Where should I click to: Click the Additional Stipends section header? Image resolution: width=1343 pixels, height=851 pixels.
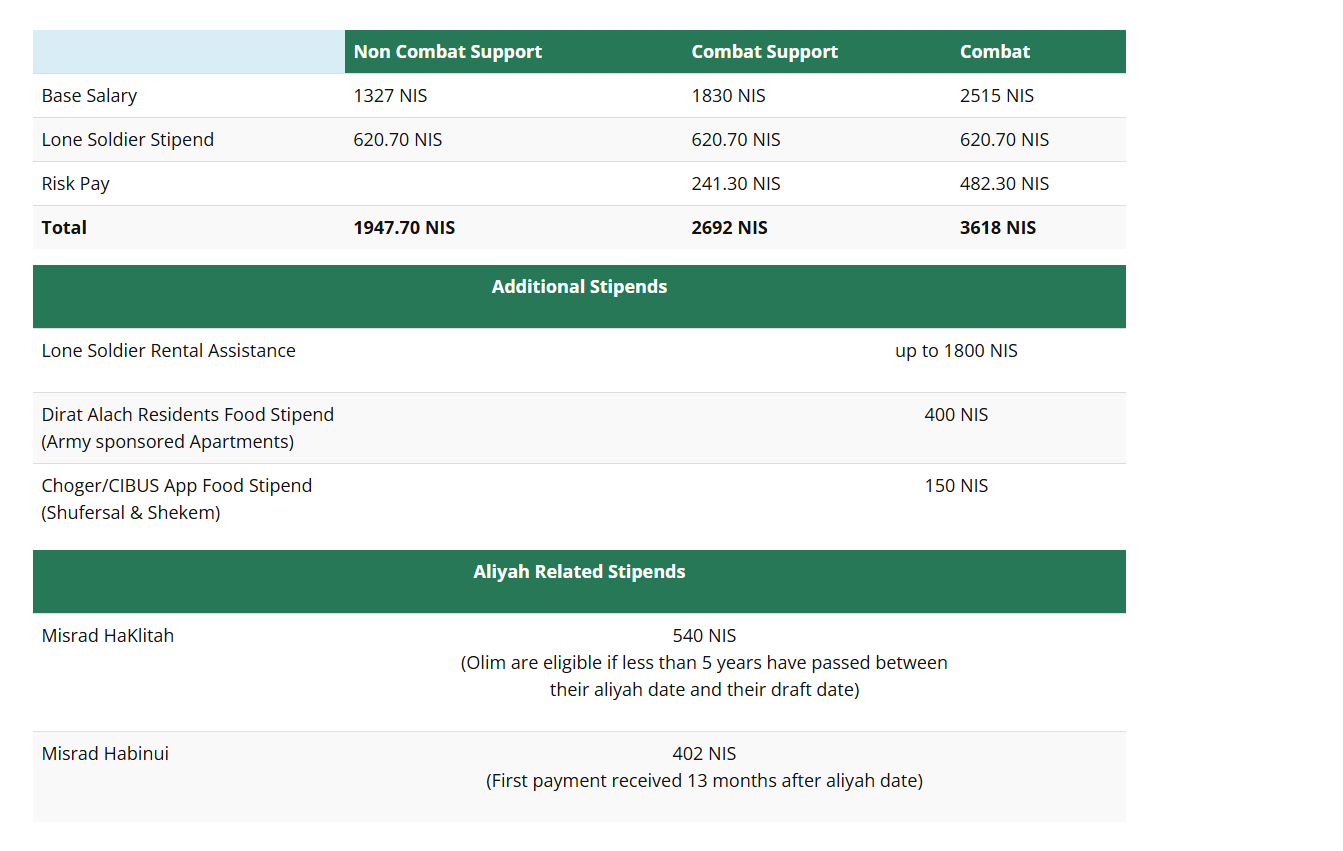coord(579,287)
